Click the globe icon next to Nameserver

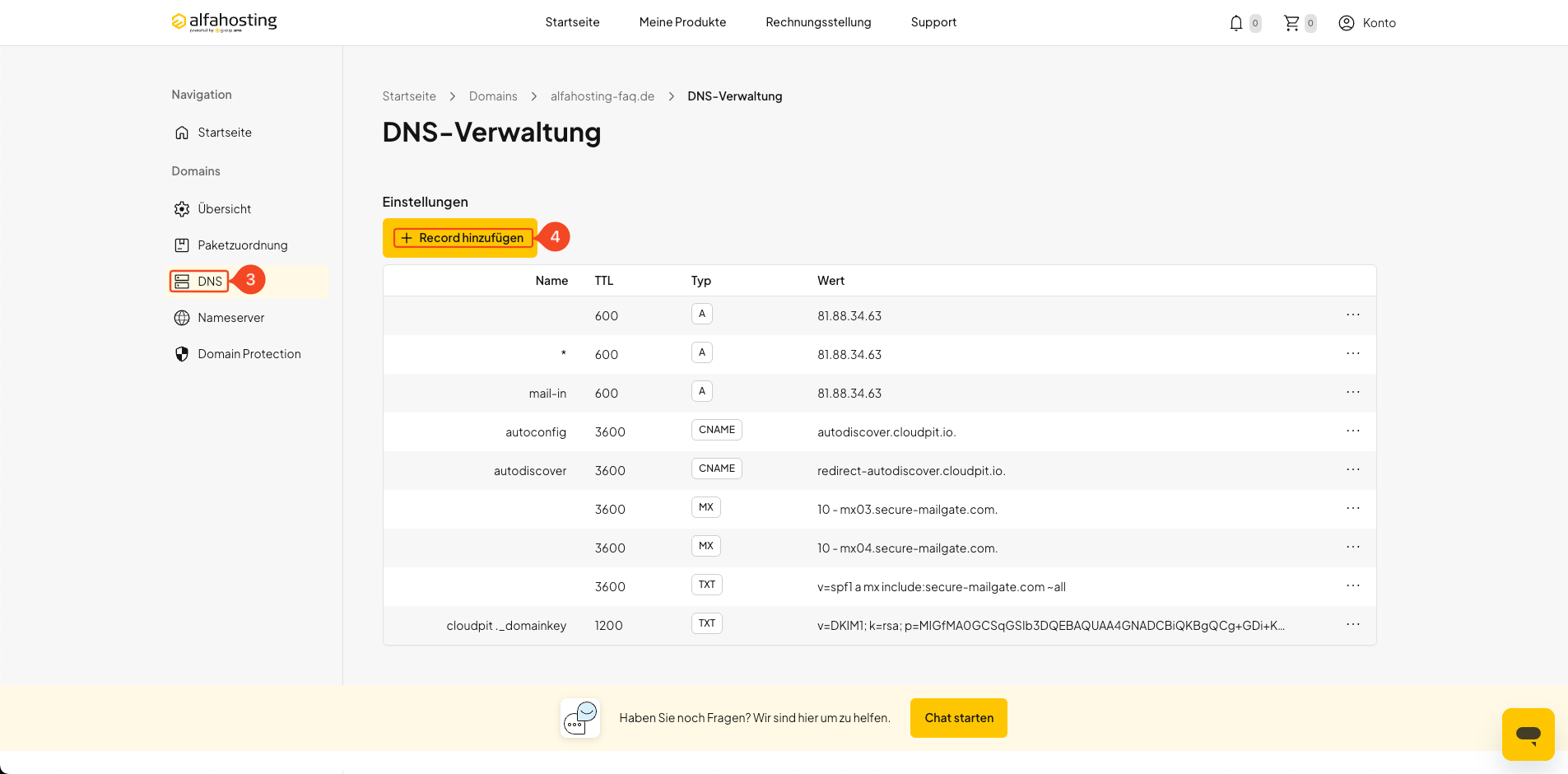pos(182,318)
